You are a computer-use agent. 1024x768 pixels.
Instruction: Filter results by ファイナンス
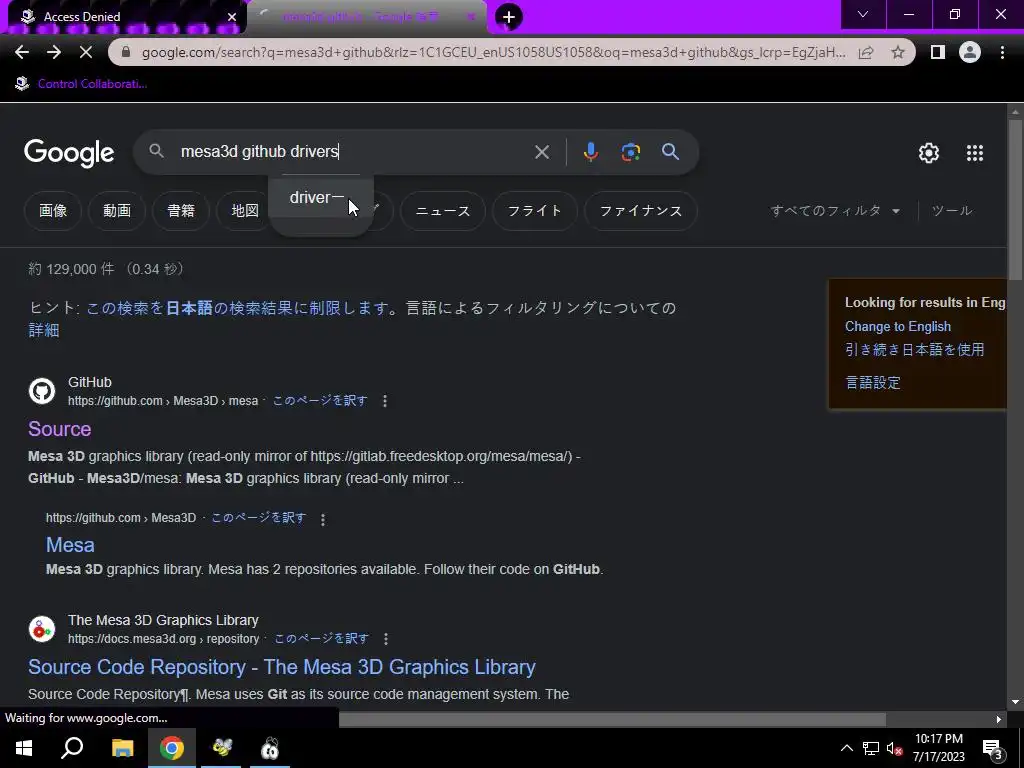tap(641, 211)
